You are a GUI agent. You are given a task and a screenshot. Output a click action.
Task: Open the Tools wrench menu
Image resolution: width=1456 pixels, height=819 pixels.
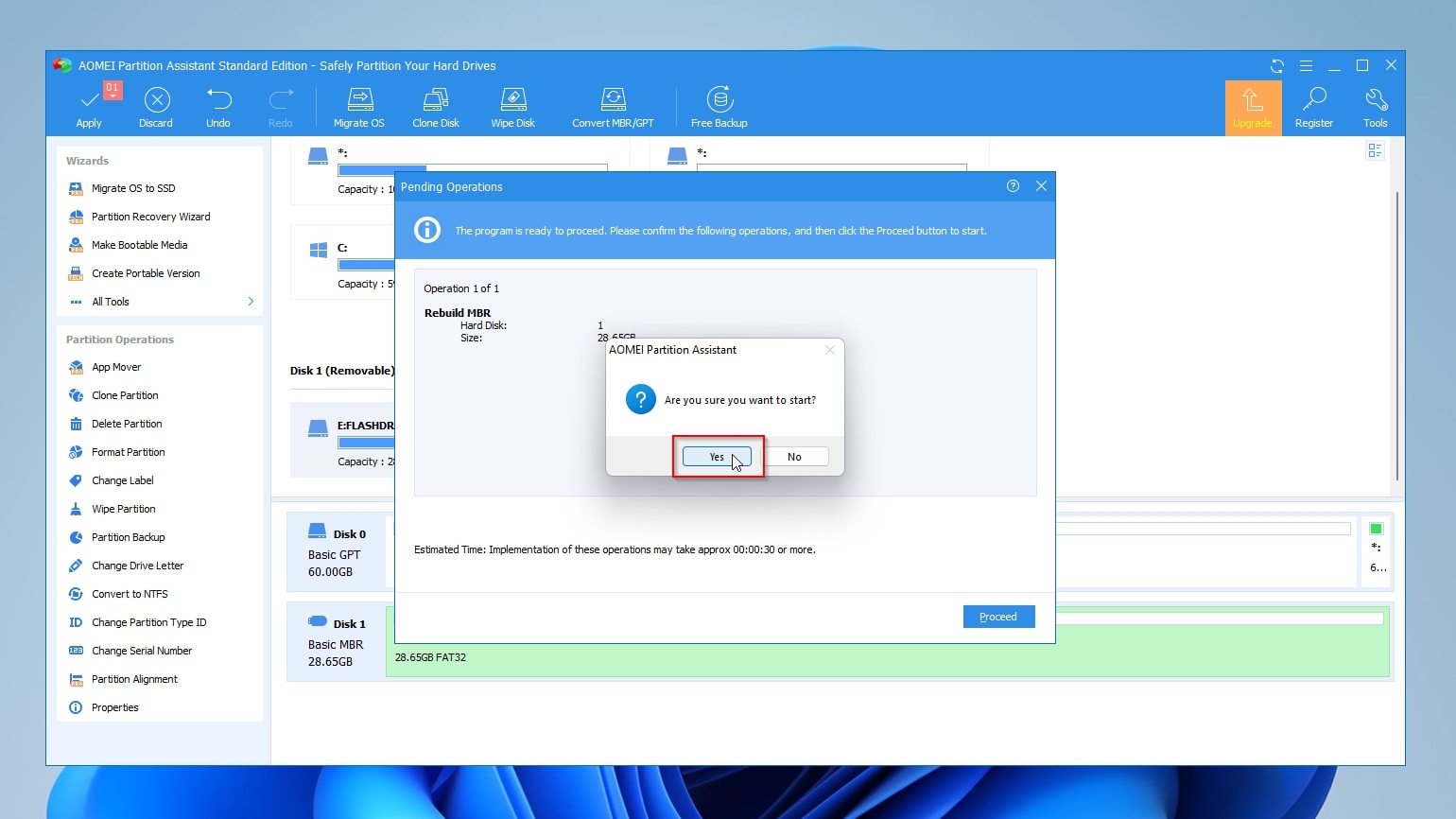[x=1376, y=108]
